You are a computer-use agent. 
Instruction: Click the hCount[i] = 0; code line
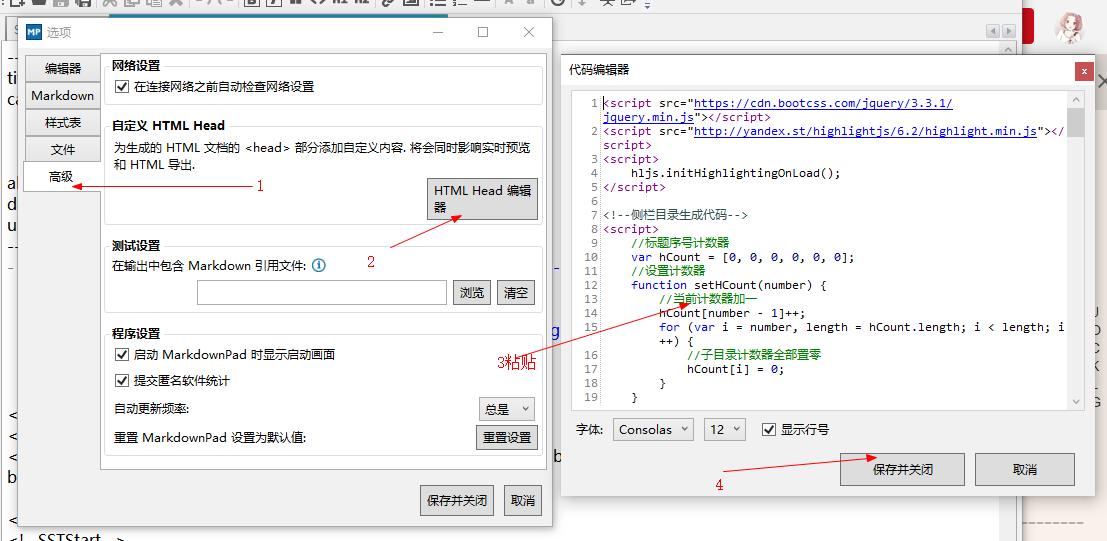click(x=736, y=369)
